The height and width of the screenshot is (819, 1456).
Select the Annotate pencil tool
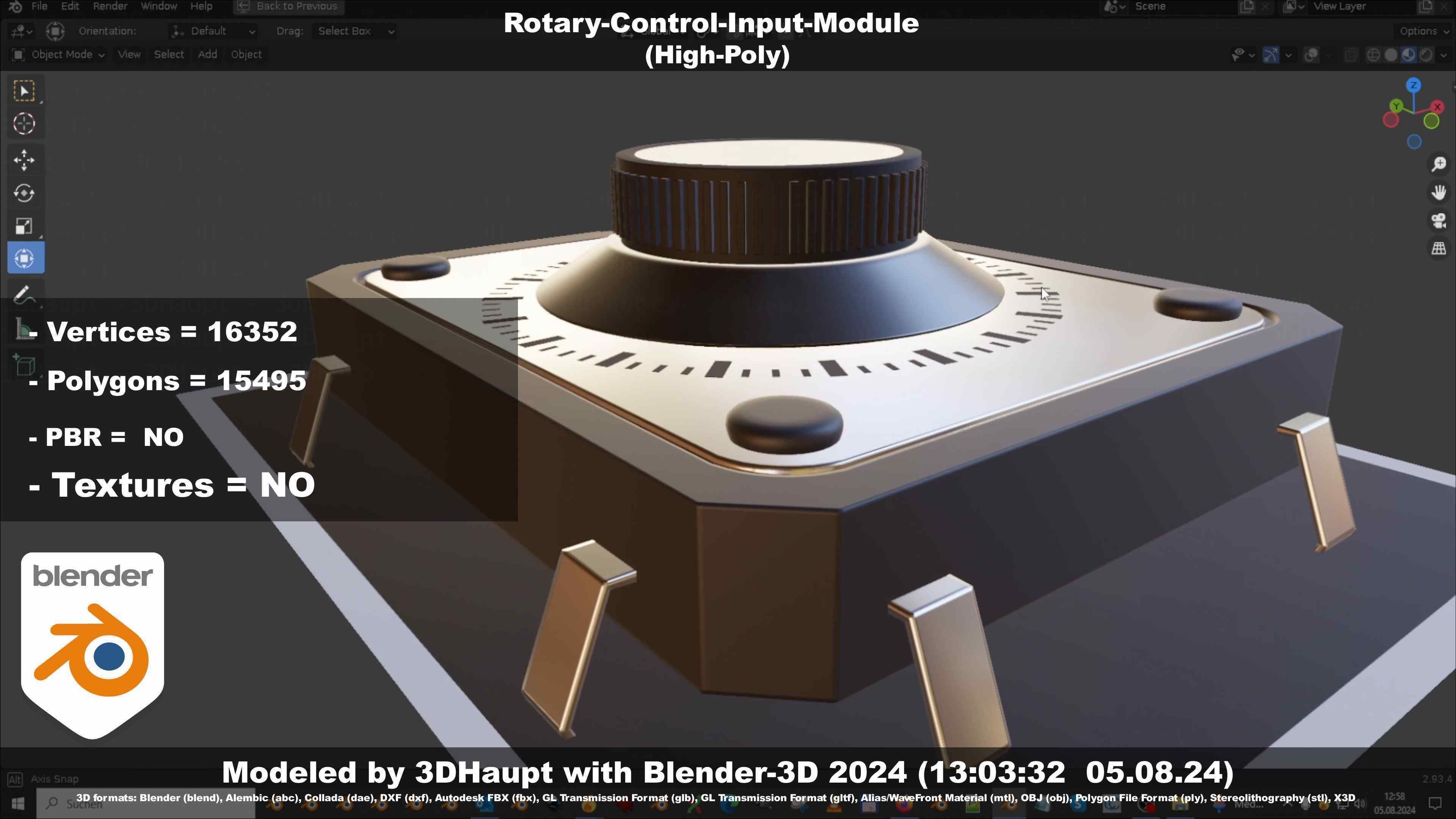24,295
